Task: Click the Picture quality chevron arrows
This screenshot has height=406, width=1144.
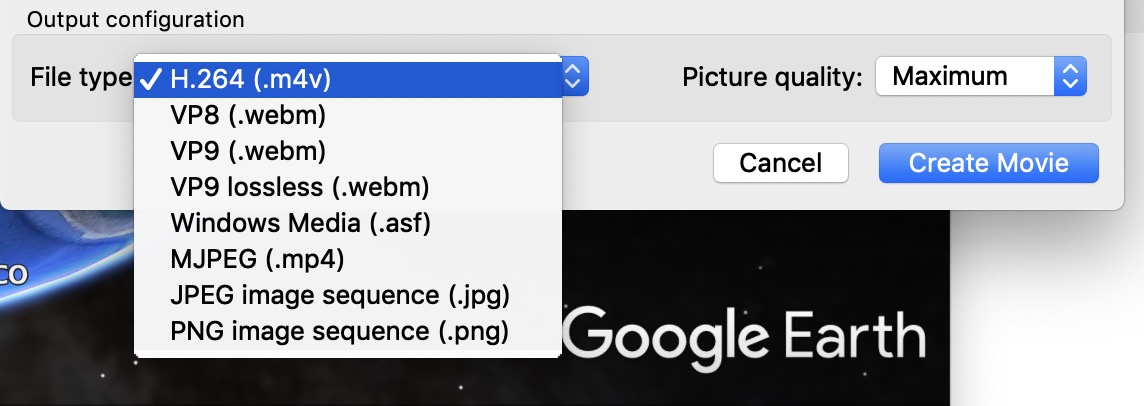Action: (1070, 76)
